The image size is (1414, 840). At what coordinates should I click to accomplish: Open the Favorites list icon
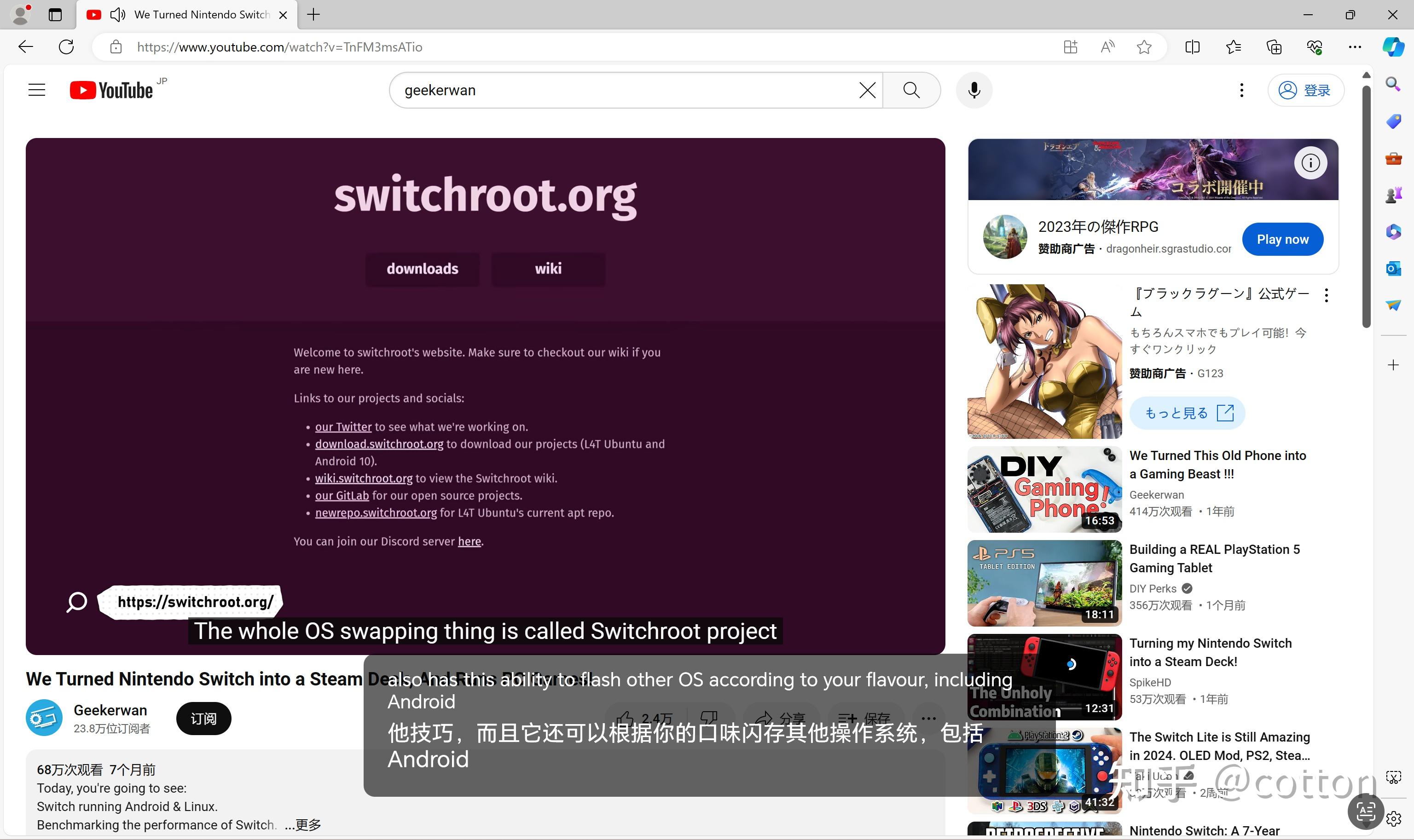1233,47
